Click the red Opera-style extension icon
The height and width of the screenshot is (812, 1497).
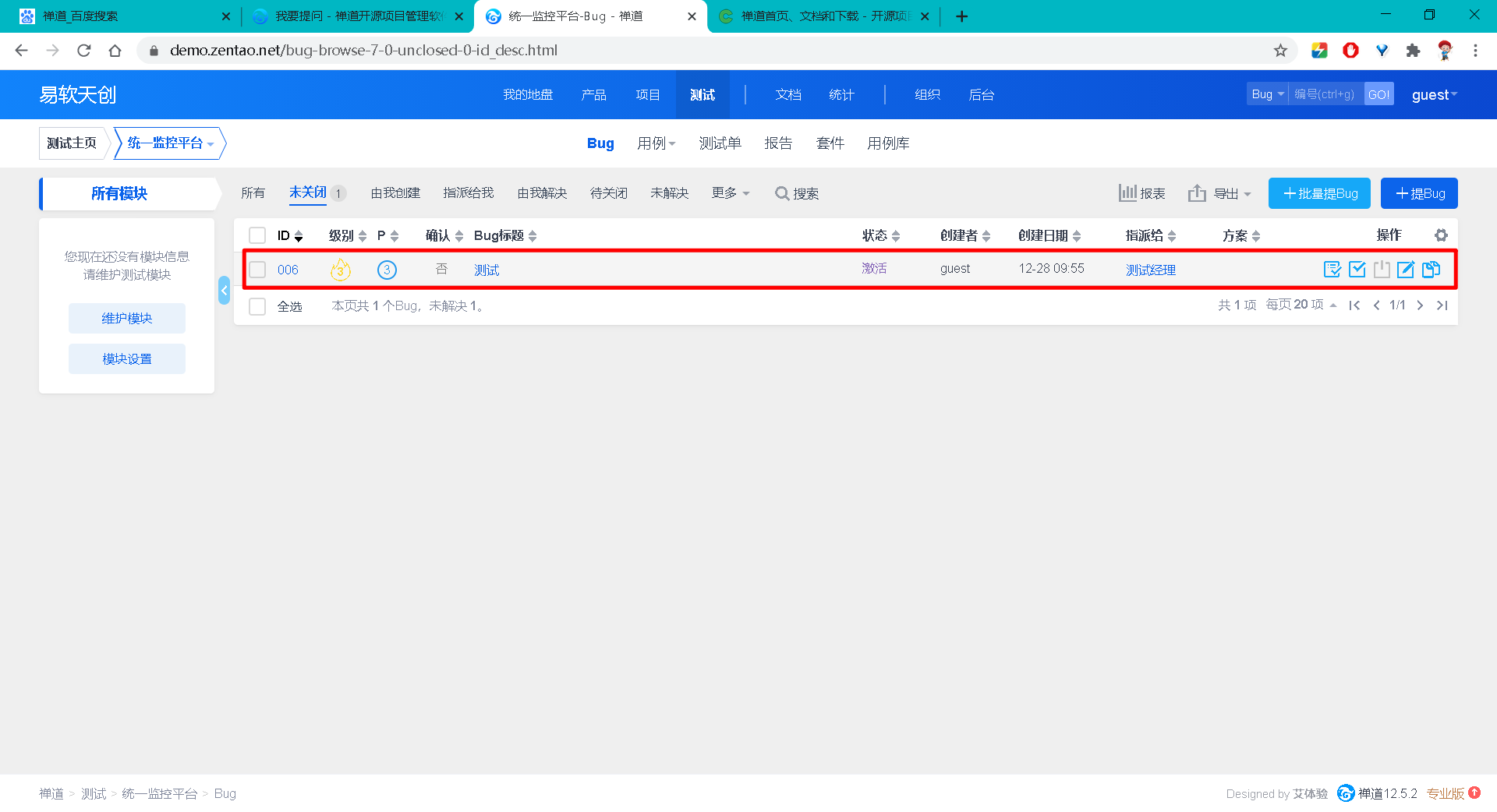pyautogui.click(x=1350, y=51)
